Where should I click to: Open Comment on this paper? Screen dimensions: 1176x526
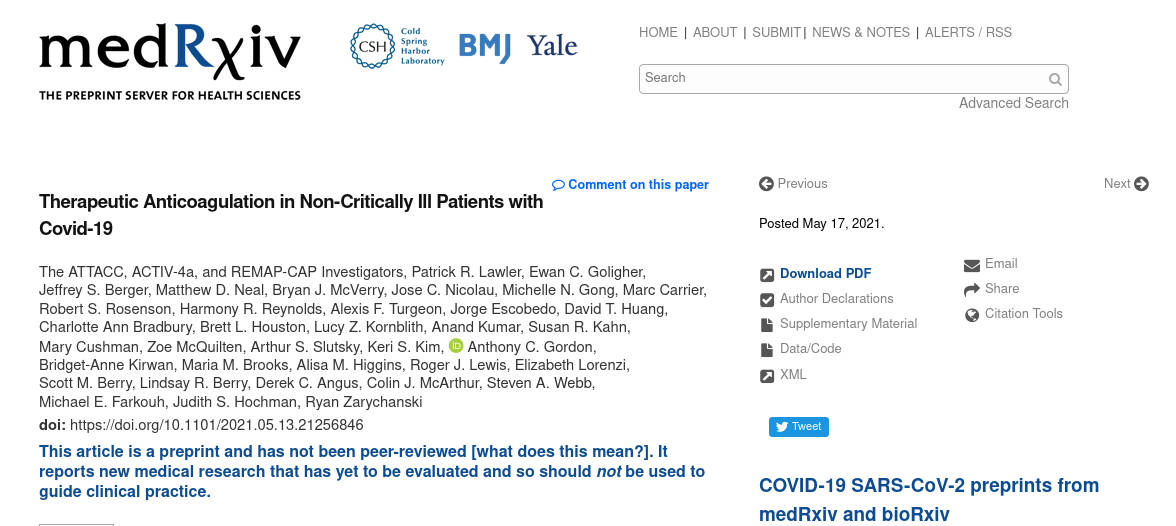click(631, 185)
